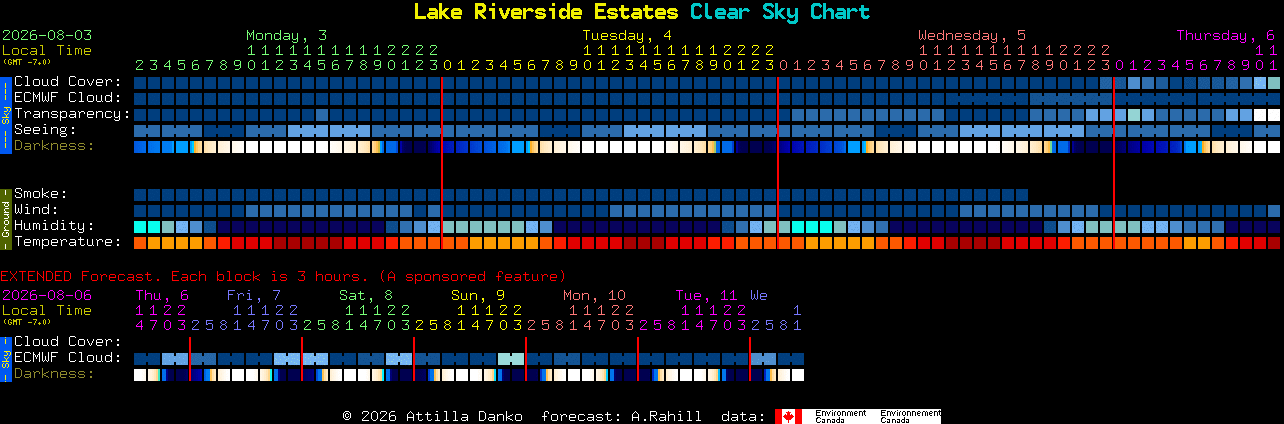Click the Temperature row label

tap(68, 242)
